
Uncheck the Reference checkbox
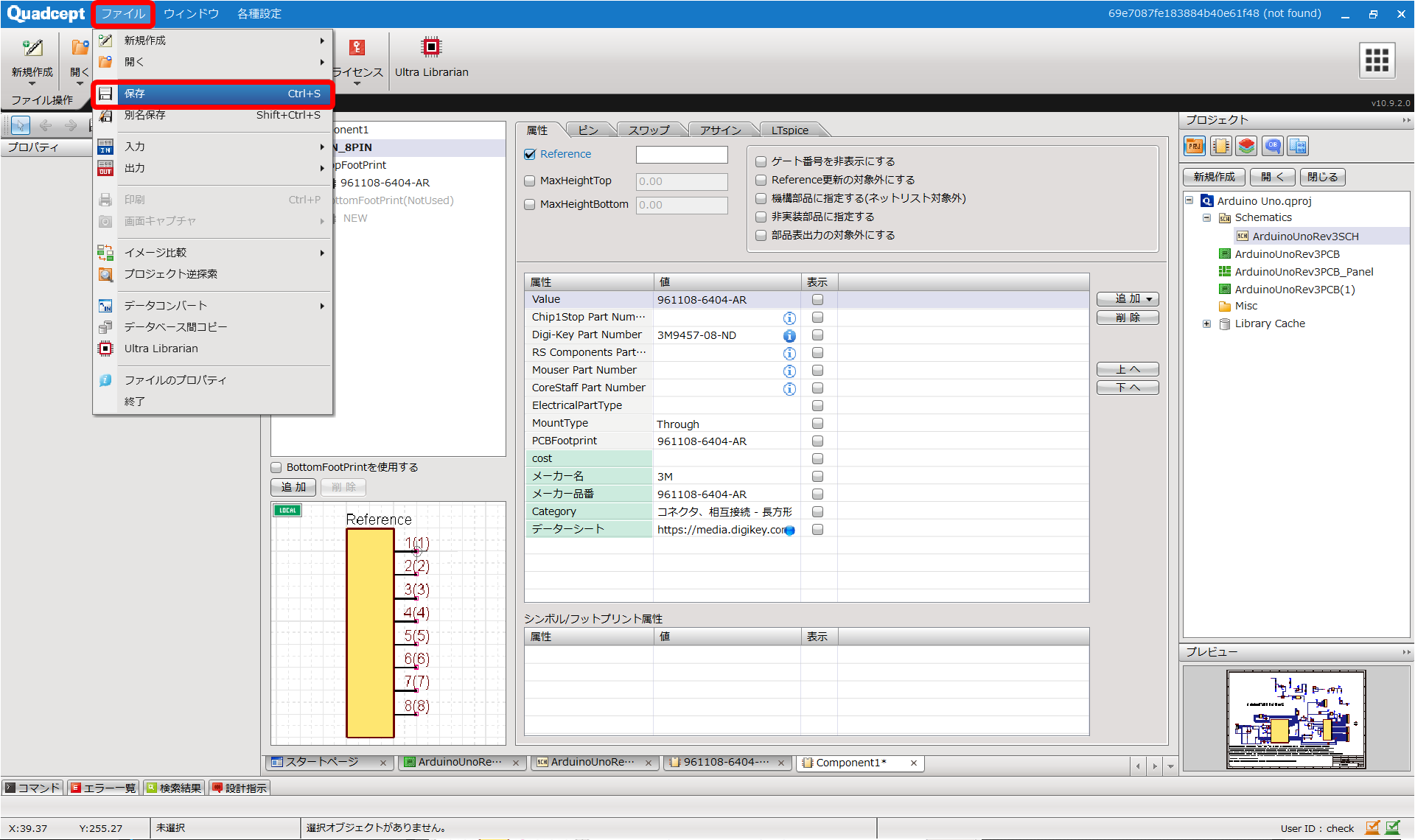point(529,154)
